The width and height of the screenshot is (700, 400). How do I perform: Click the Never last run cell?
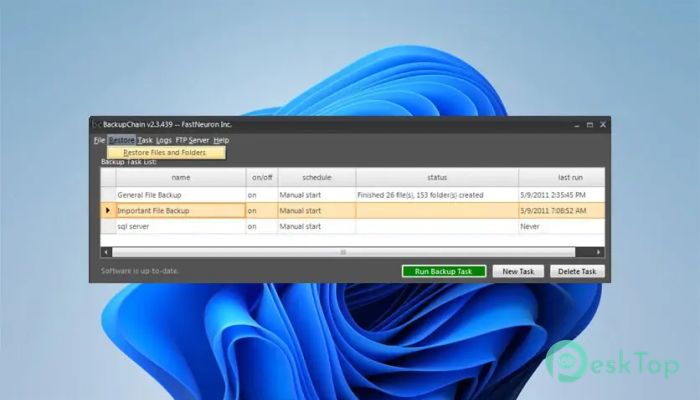tap(562, 226)
